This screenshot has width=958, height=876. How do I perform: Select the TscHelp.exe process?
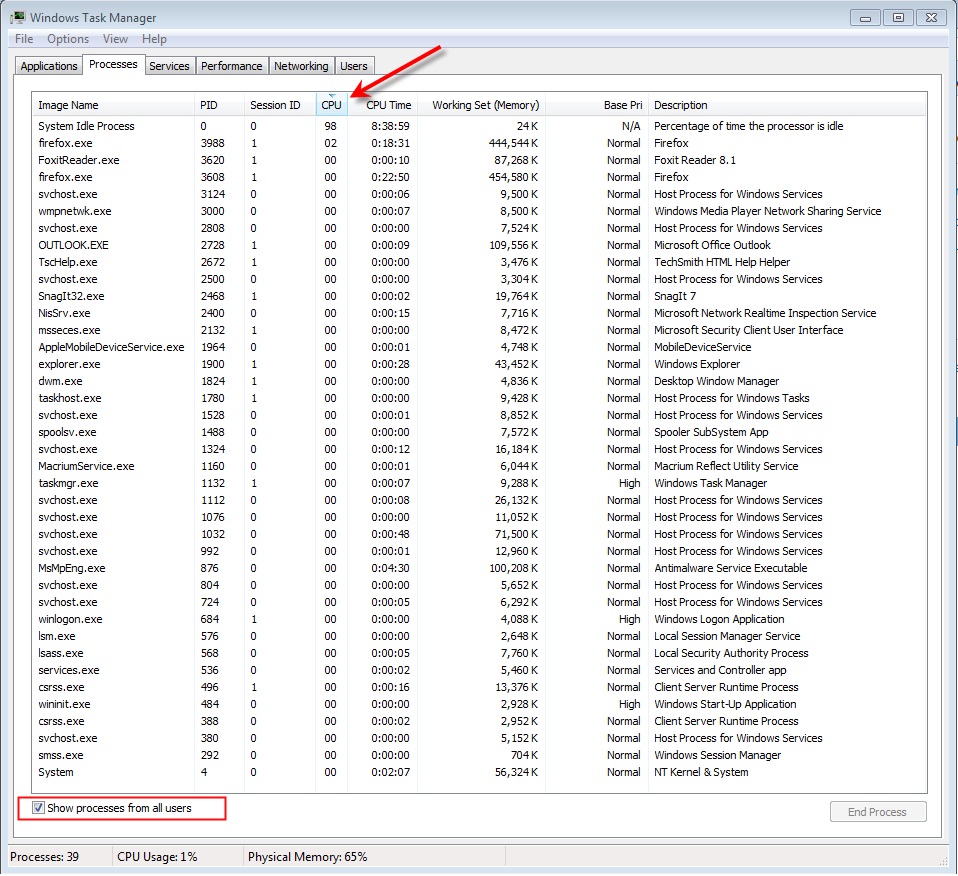pos(480,262)
